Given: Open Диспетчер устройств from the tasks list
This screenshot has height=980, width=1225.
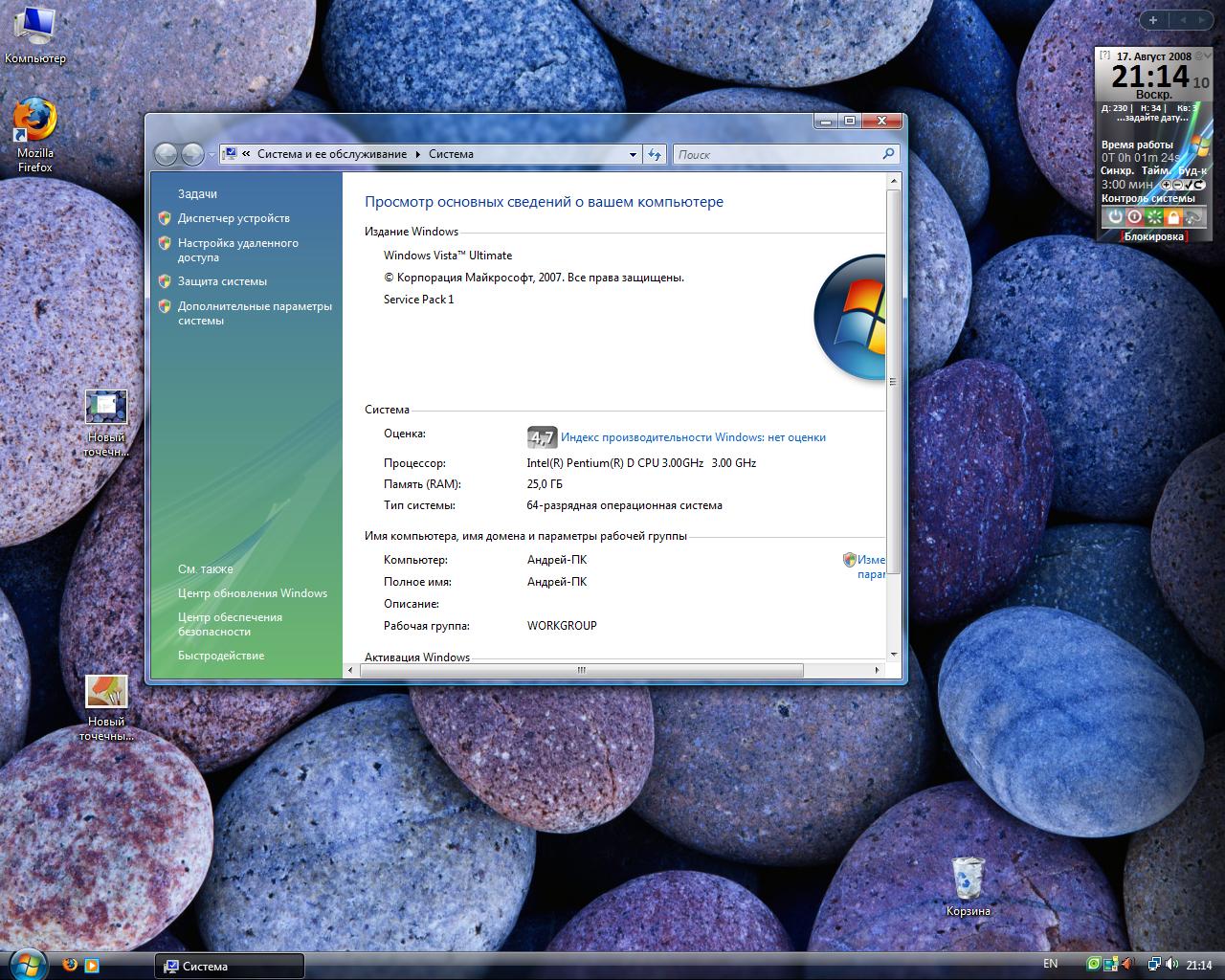Looking at the screenshot, I should [234, 218].
